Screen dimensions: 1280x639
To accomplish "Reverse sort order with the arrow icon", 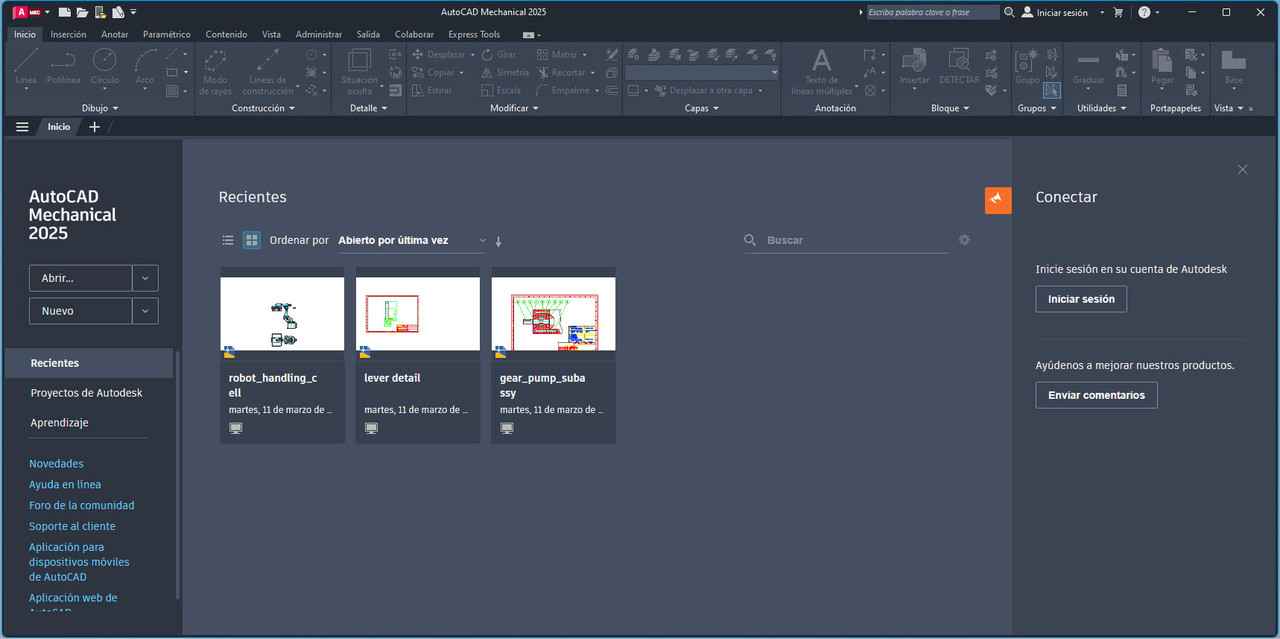I will point(498,241).
